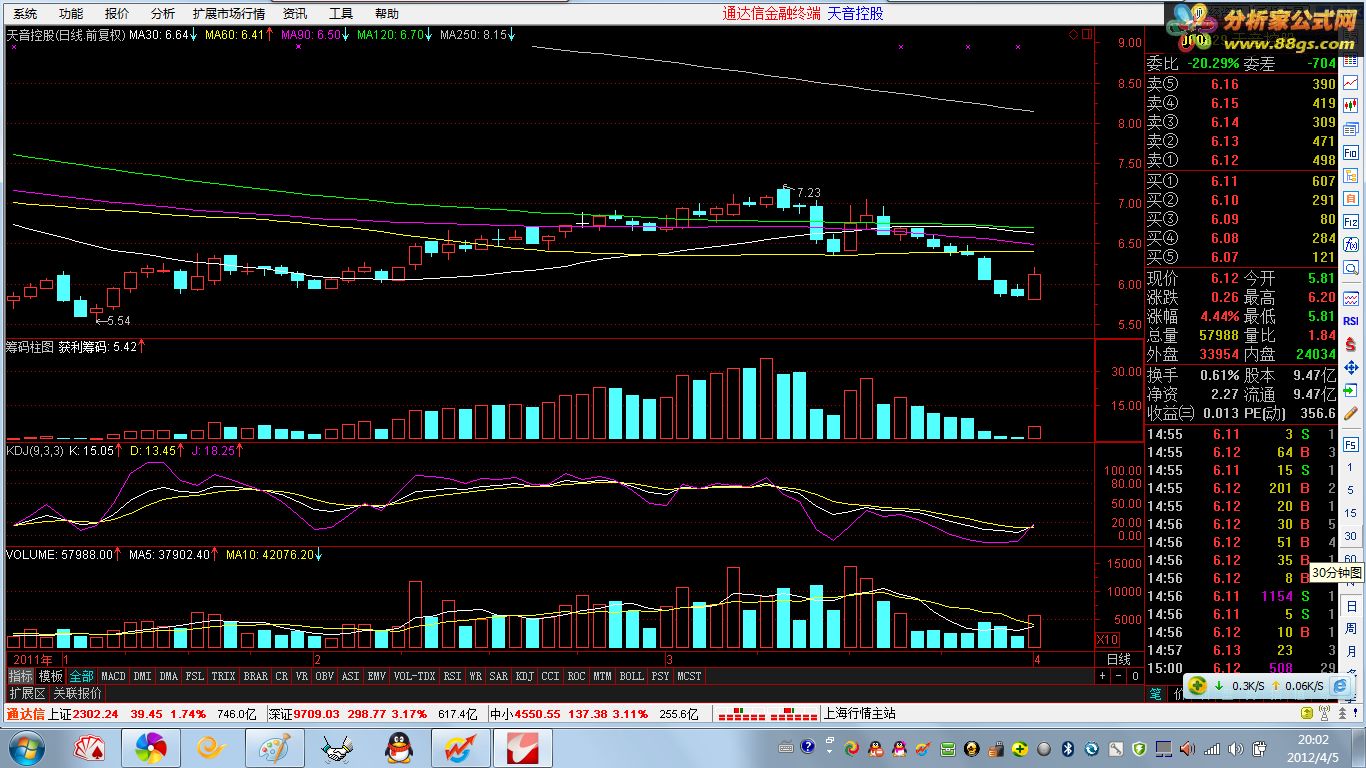This screenshot has height=768, width=1366.
Task: Select the MACD indicator tab
Action: (113, 677)
